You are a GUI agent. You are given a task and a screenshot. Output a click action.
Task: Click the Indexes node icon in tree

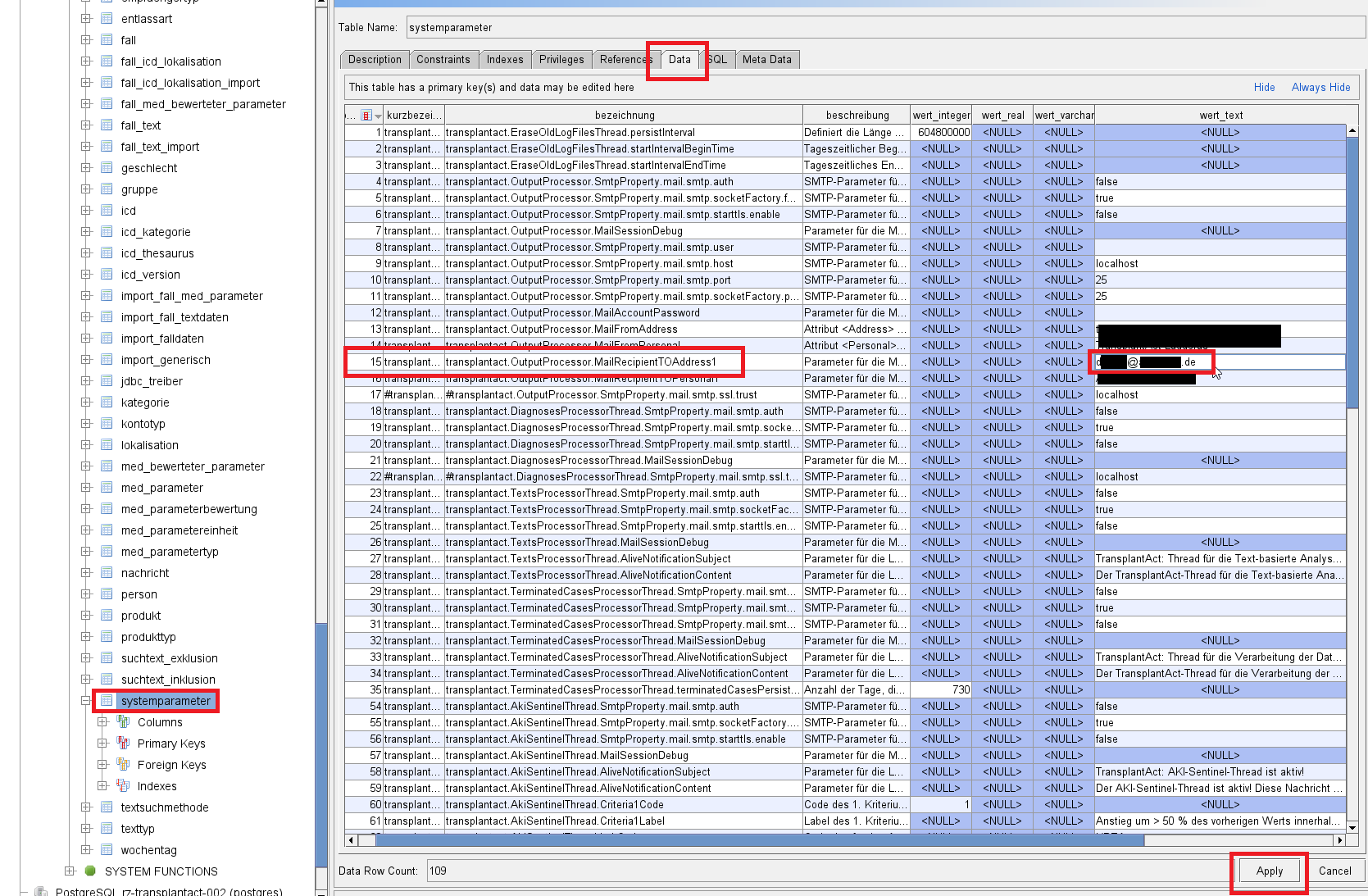click(123, 786)
